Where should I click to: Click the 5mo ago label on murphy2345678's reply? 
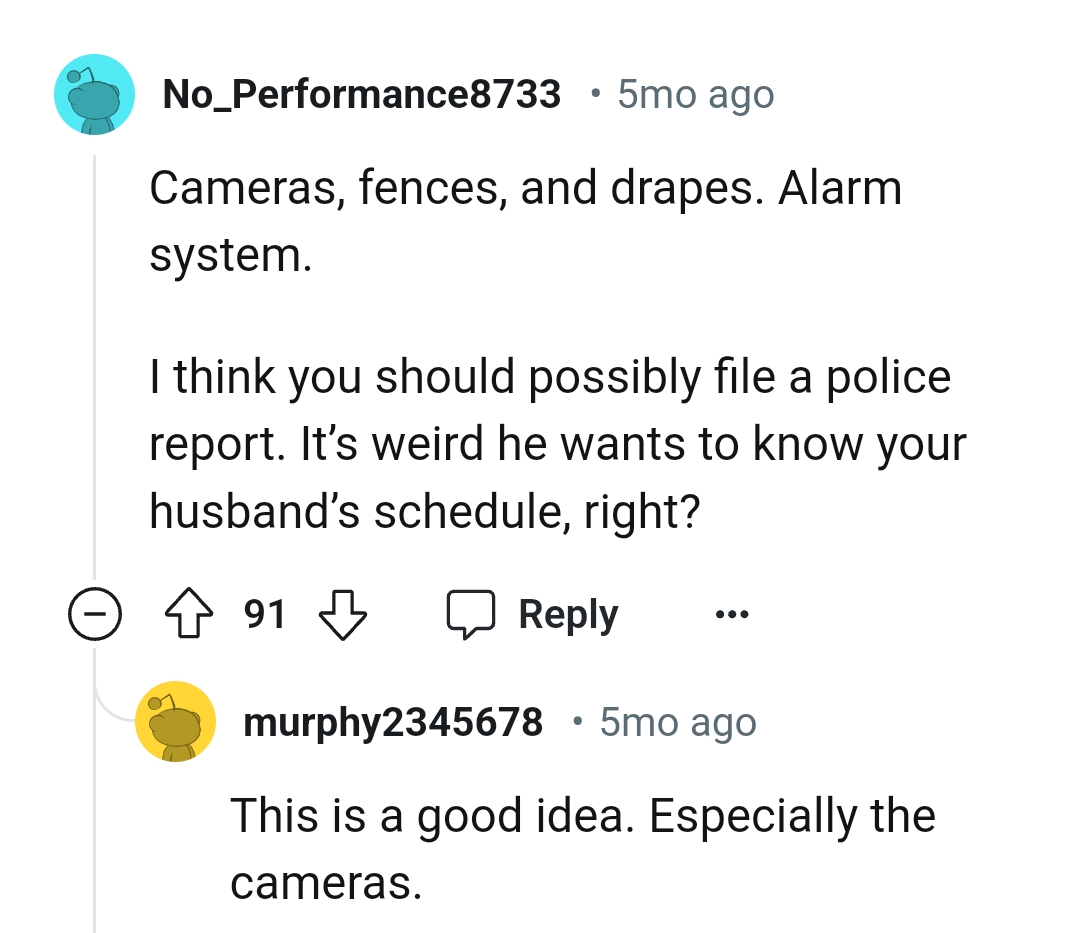coord(677,722)
